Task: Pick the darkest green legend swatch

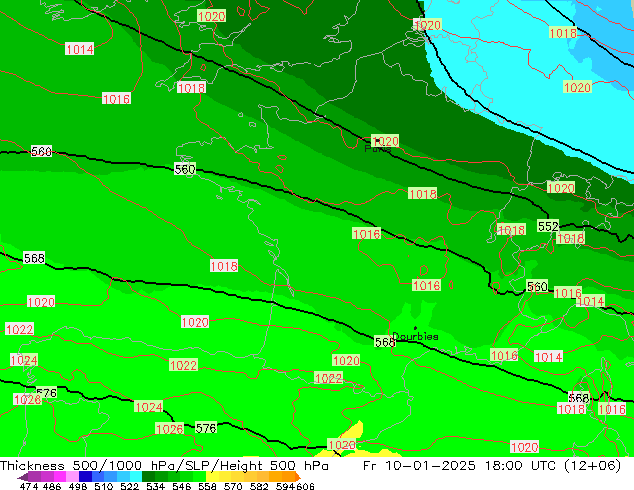Action: [148, 476]
